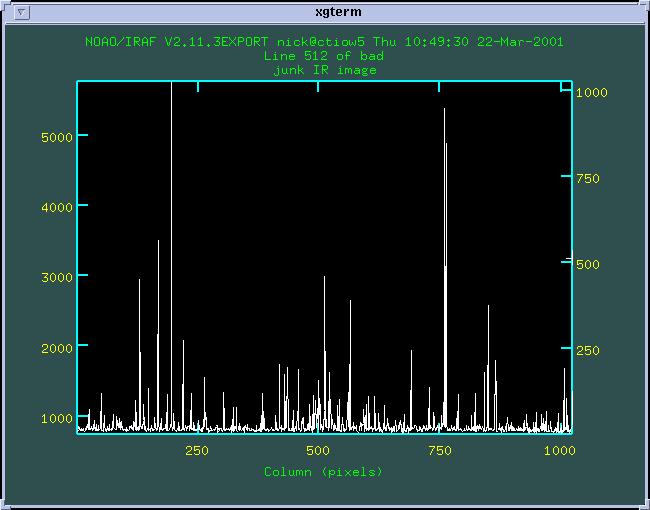
Task: Click the 'Column (pixels)' axis label
Action: point(323,472)
